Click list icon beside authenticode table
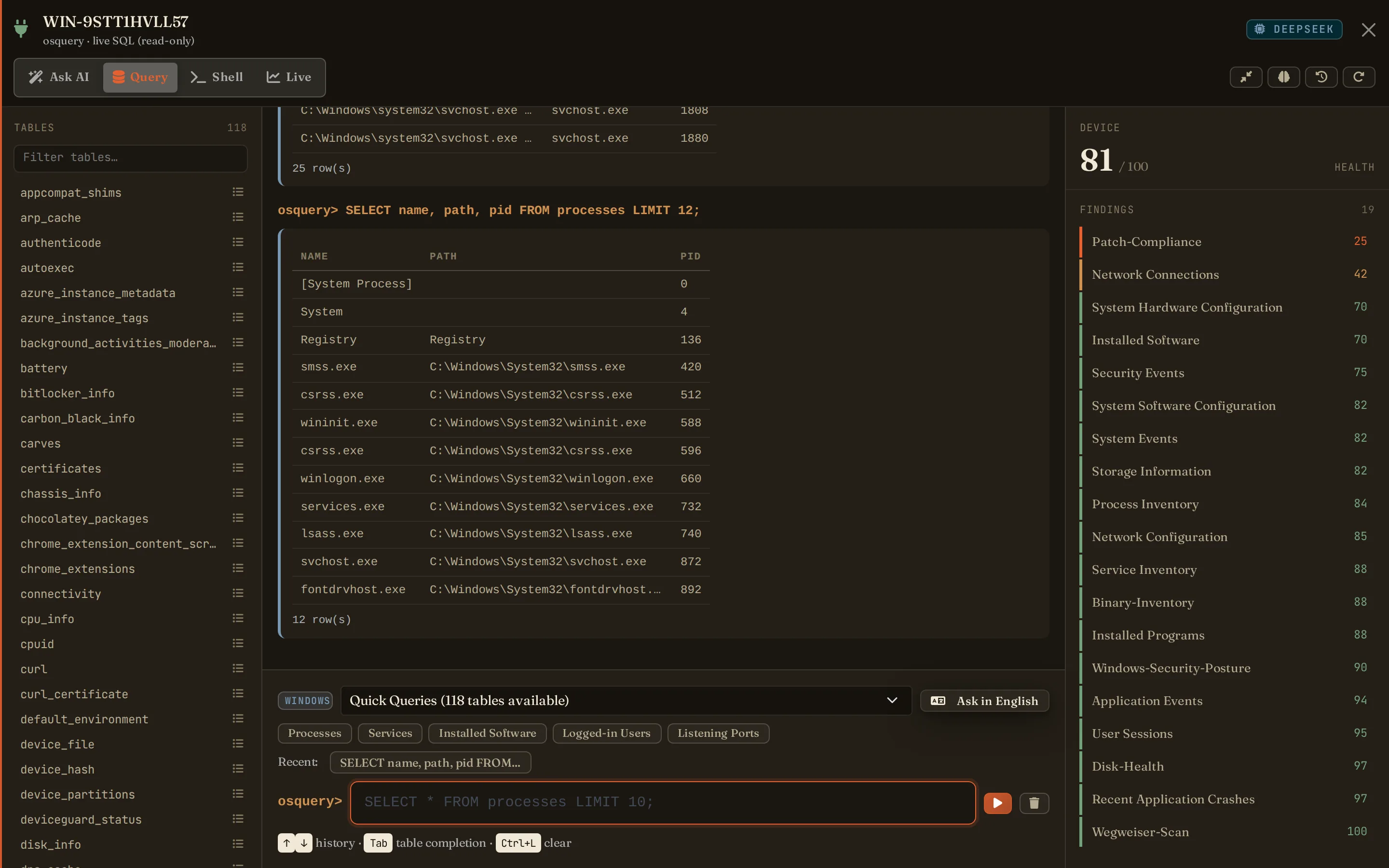Screen dimensions: 1389x868 pyautogui.click(x=238, y=242)
